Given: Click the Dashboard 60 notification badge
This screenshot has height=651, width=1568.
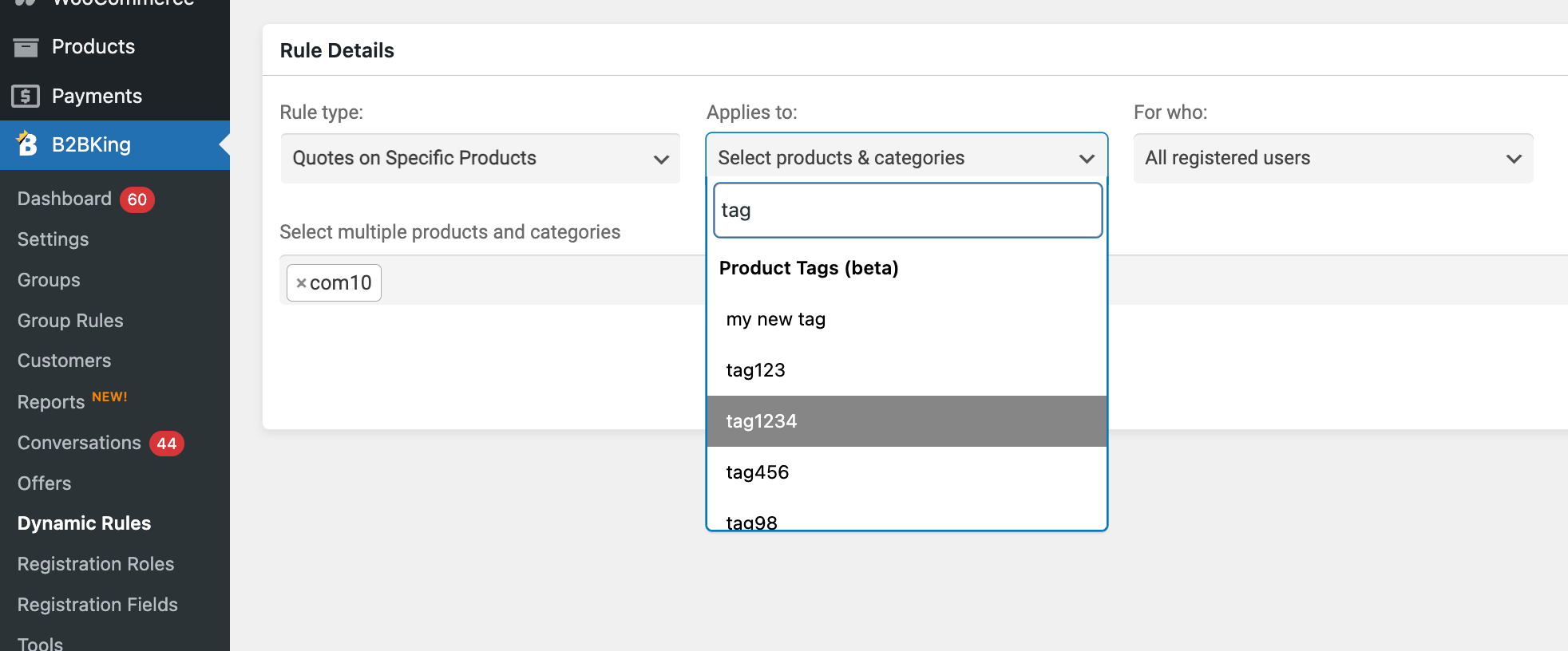Looking at the screenshot, I should (137, 199).
